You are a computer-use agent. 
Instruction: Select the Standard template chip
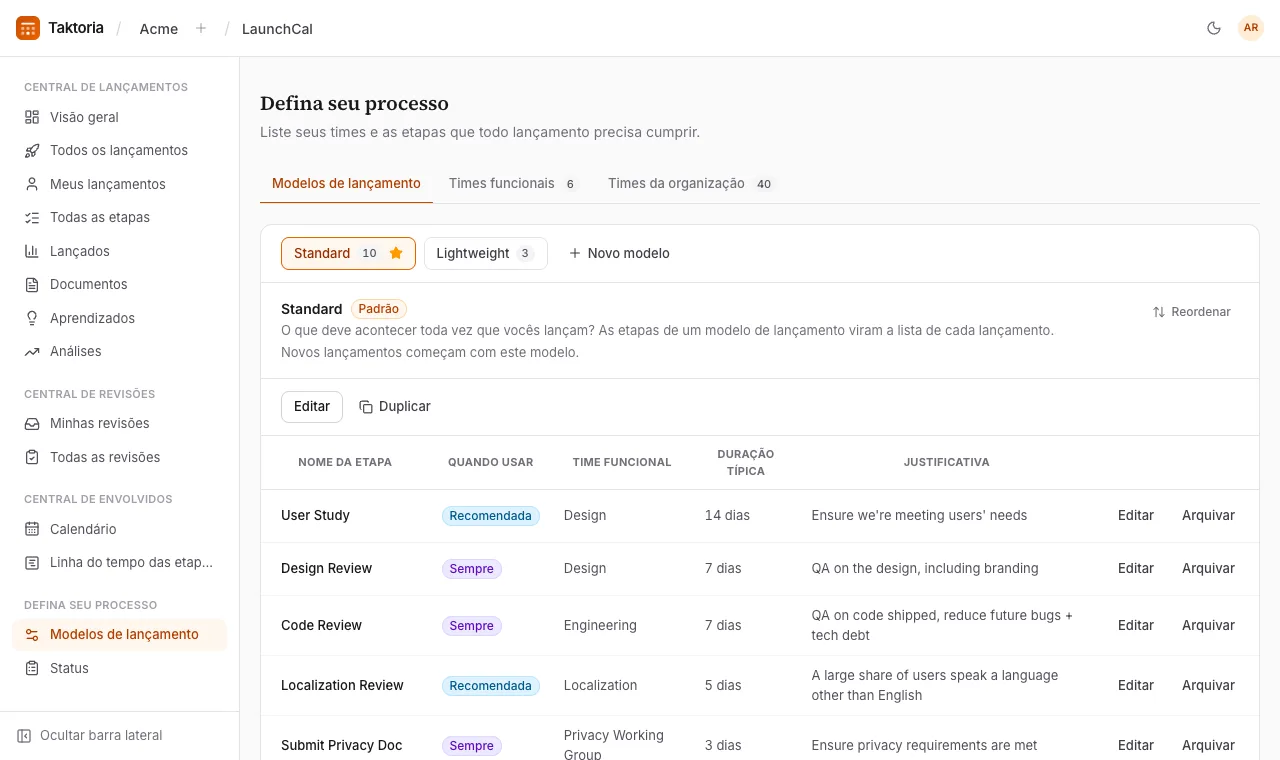348,253
